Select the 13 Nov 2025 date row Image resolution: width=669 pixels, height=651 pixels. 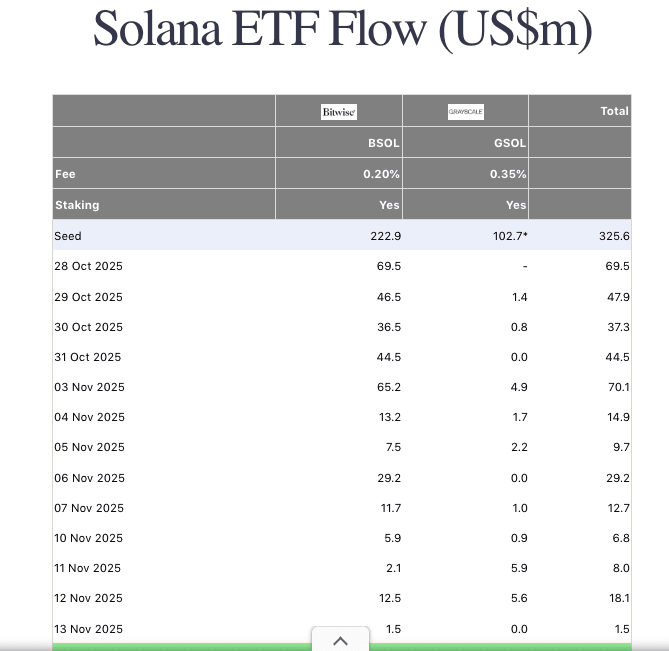pos(88,627)
